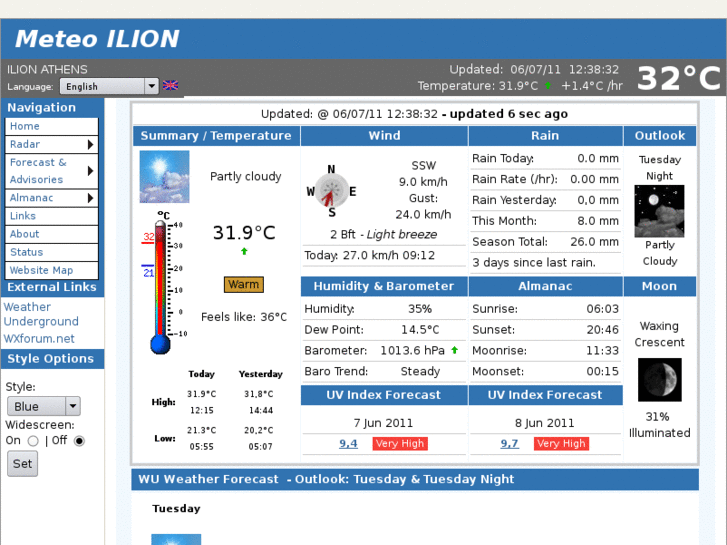This screenshot has width=727, height=545.
Task: Open Weather Underground external link
Action: click(41, 314)
